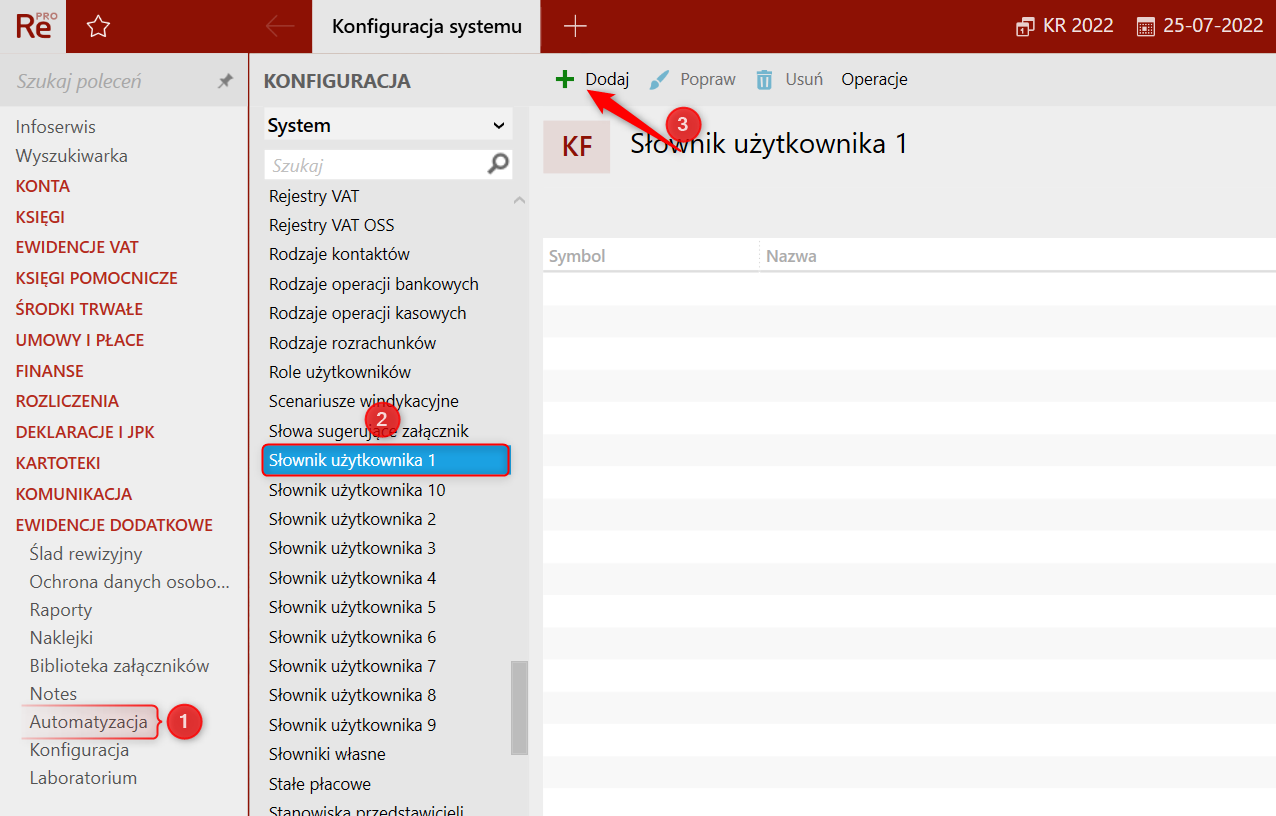Click the KONFIGURACJA panel heading
This screenshot has height=816, width=1276.
(337, 81)
